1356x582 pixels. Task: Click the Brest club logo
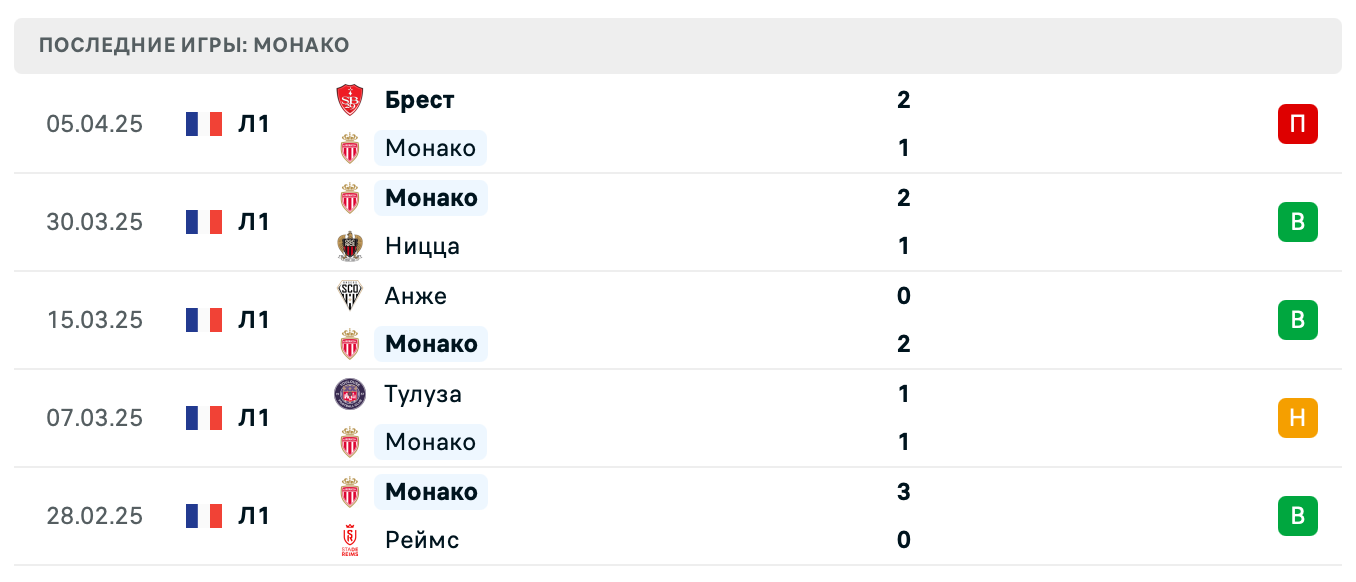[x=349, y=100]
